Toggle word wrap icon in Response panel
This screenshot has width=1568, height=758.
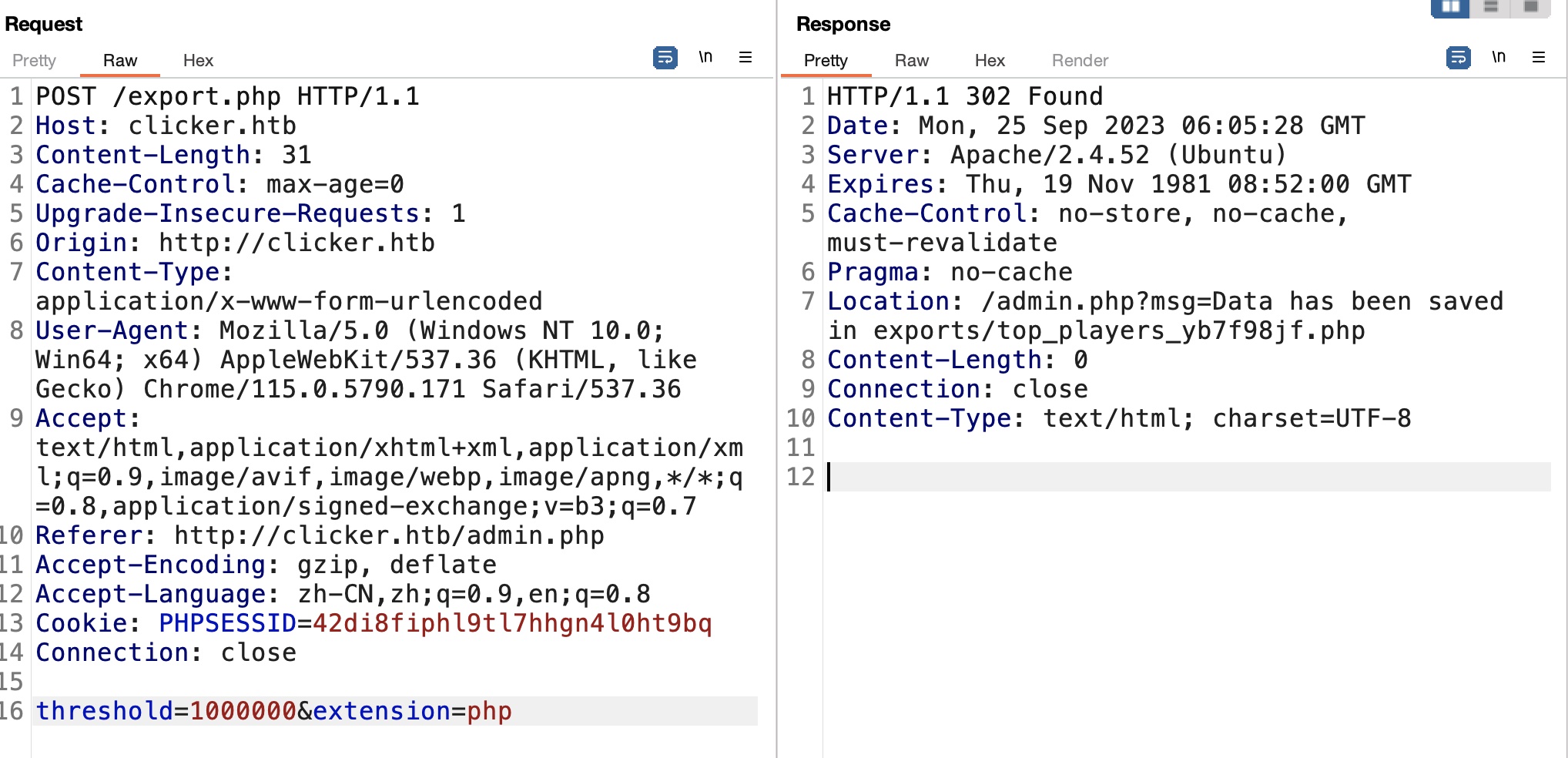click(1459, 58)
